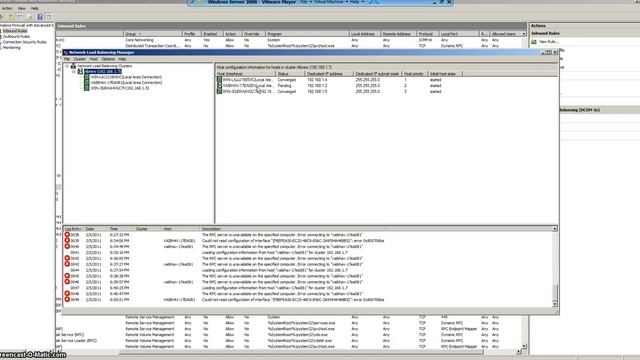
Task: Open the Options menu
Action: pos(108,59)
